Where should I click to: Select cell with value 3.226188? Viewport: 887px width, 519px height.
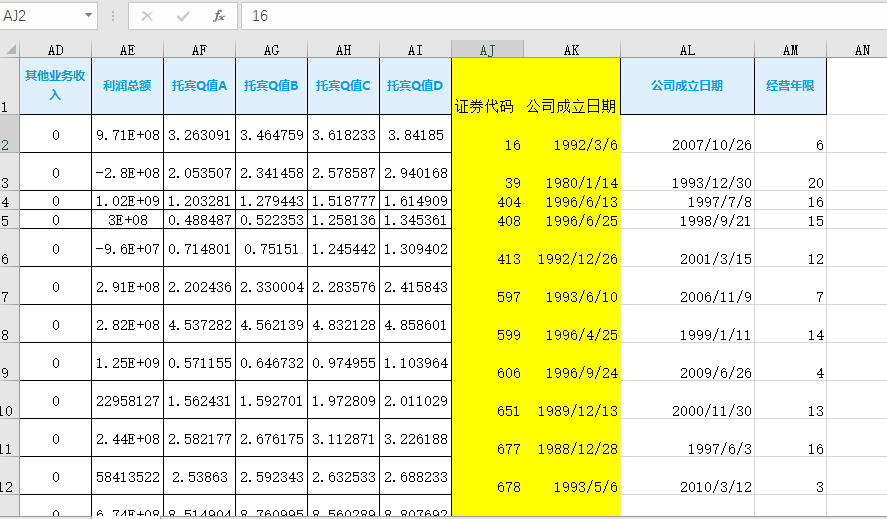(415, 437)
